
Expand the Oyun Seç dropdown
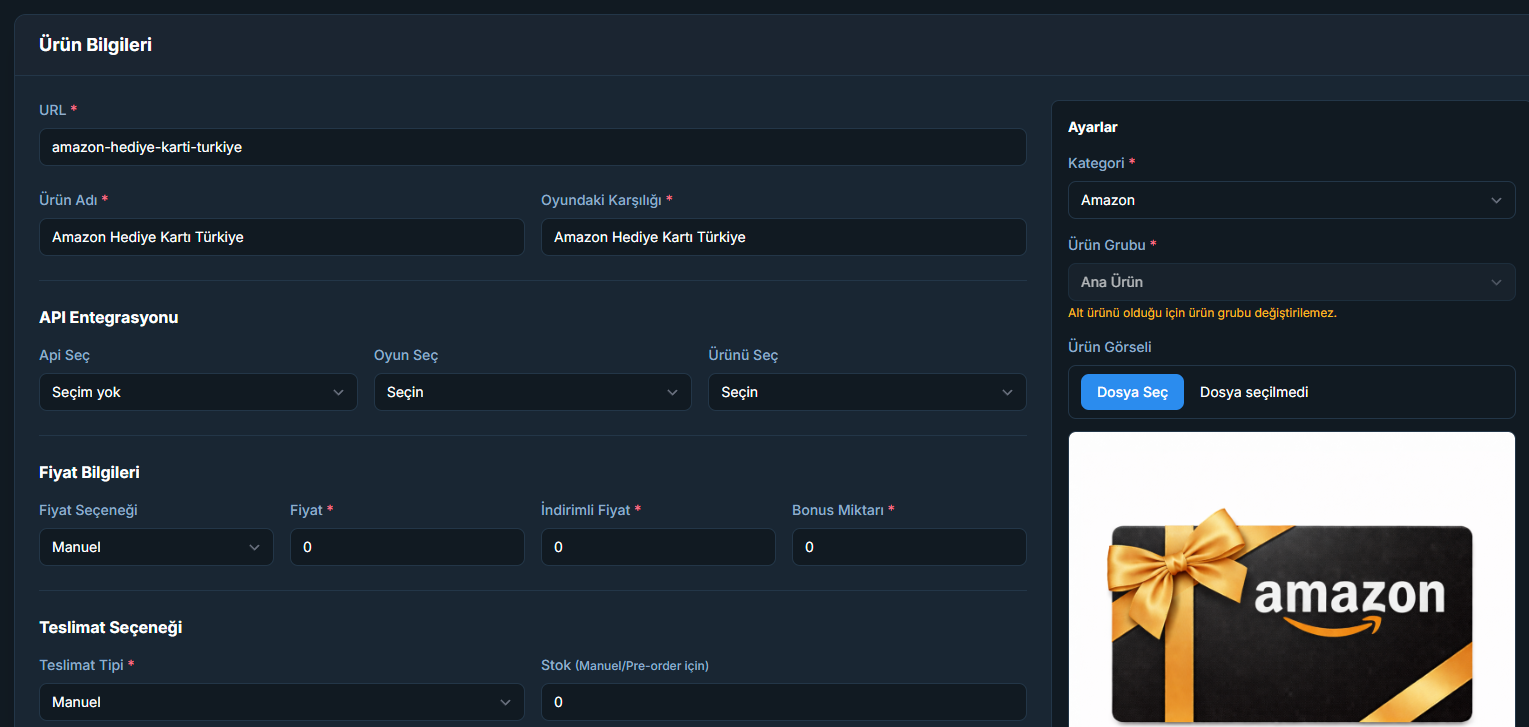(x=532, y=392)
